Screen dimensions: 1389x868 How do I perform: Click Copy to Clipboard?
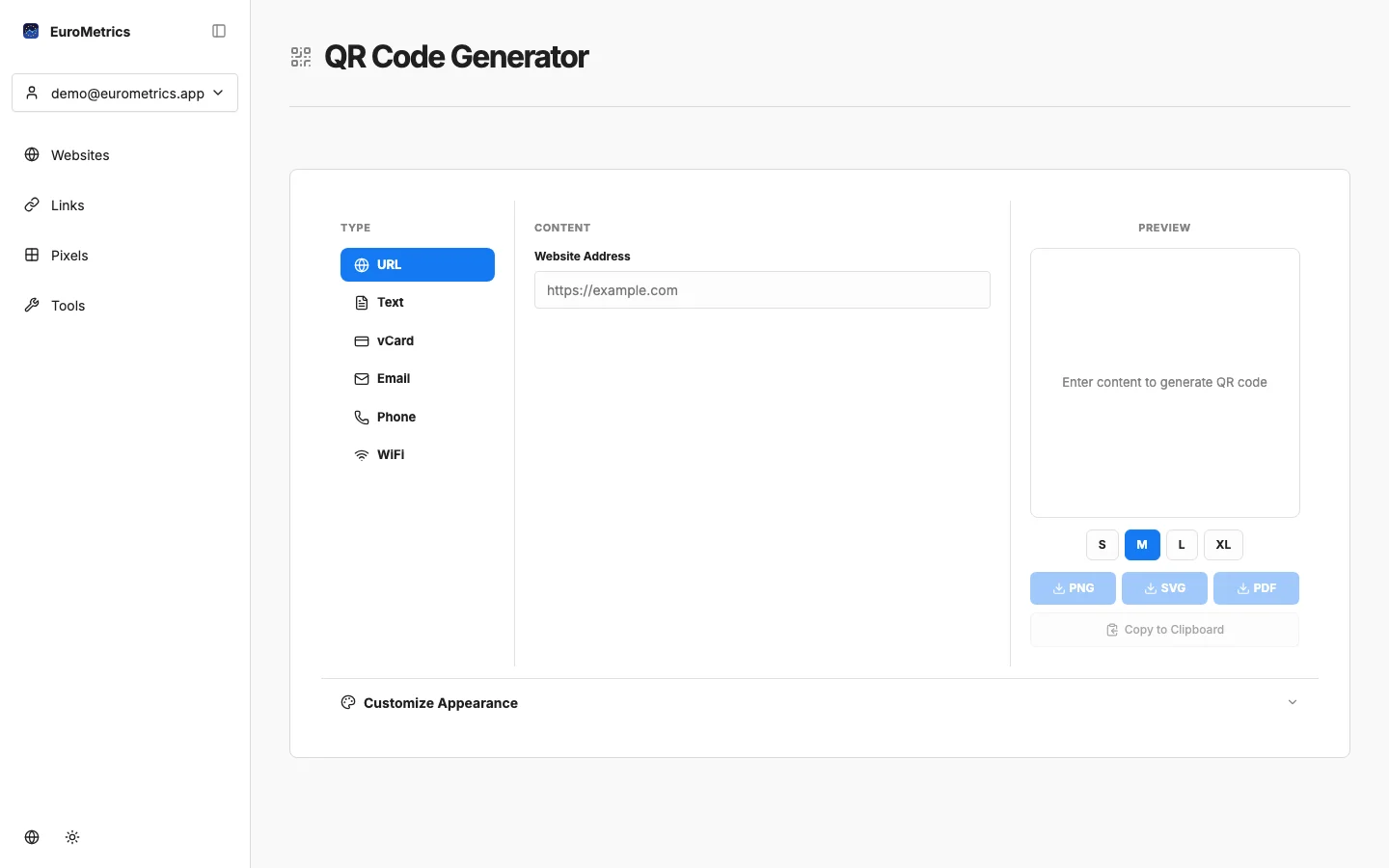(1164, 630)
